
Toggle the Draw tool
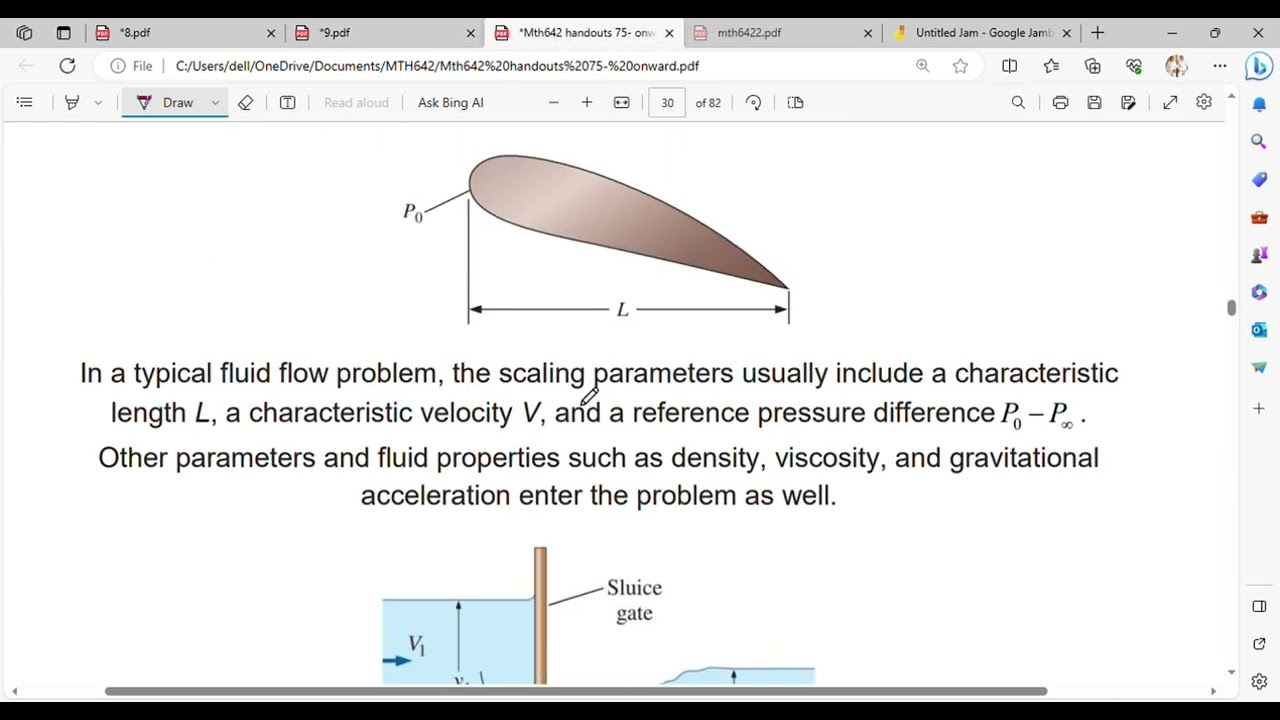tap(166, 102)
